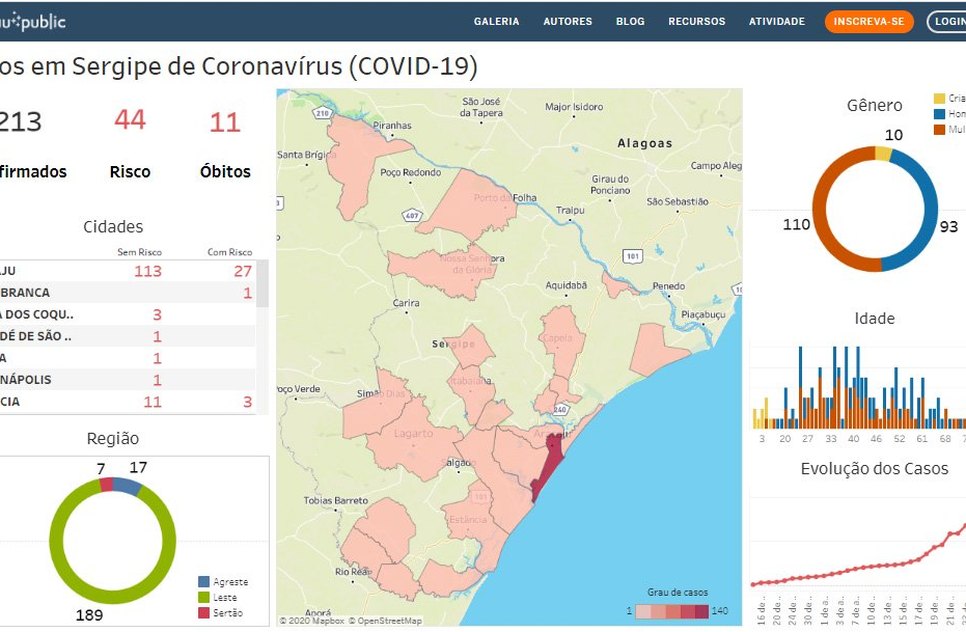
Task: Click the 189 label under the Região donut
Action: point(89,615)
